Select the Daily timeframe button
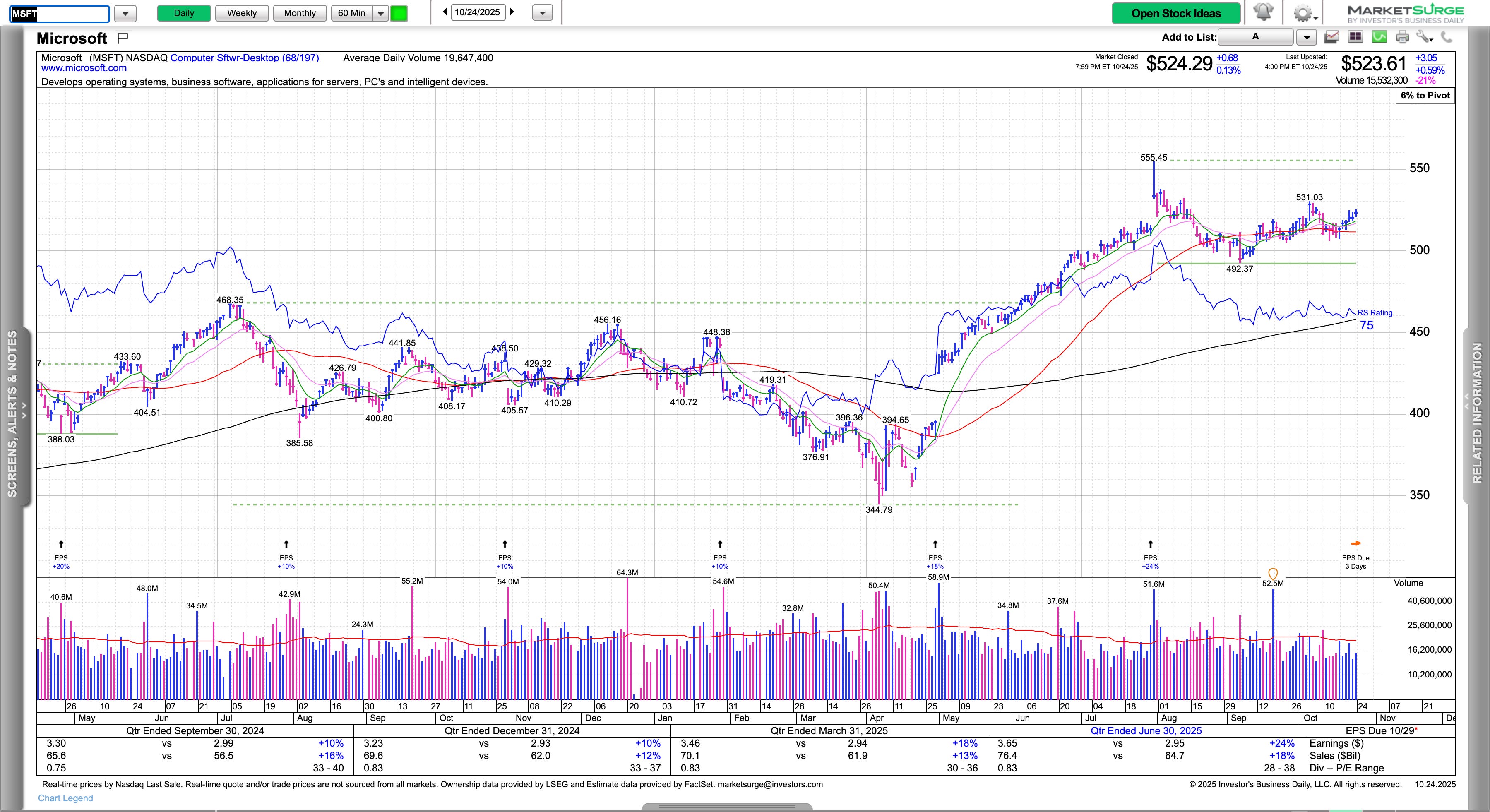The image size is (1490, 812). (x=183, y=13)
